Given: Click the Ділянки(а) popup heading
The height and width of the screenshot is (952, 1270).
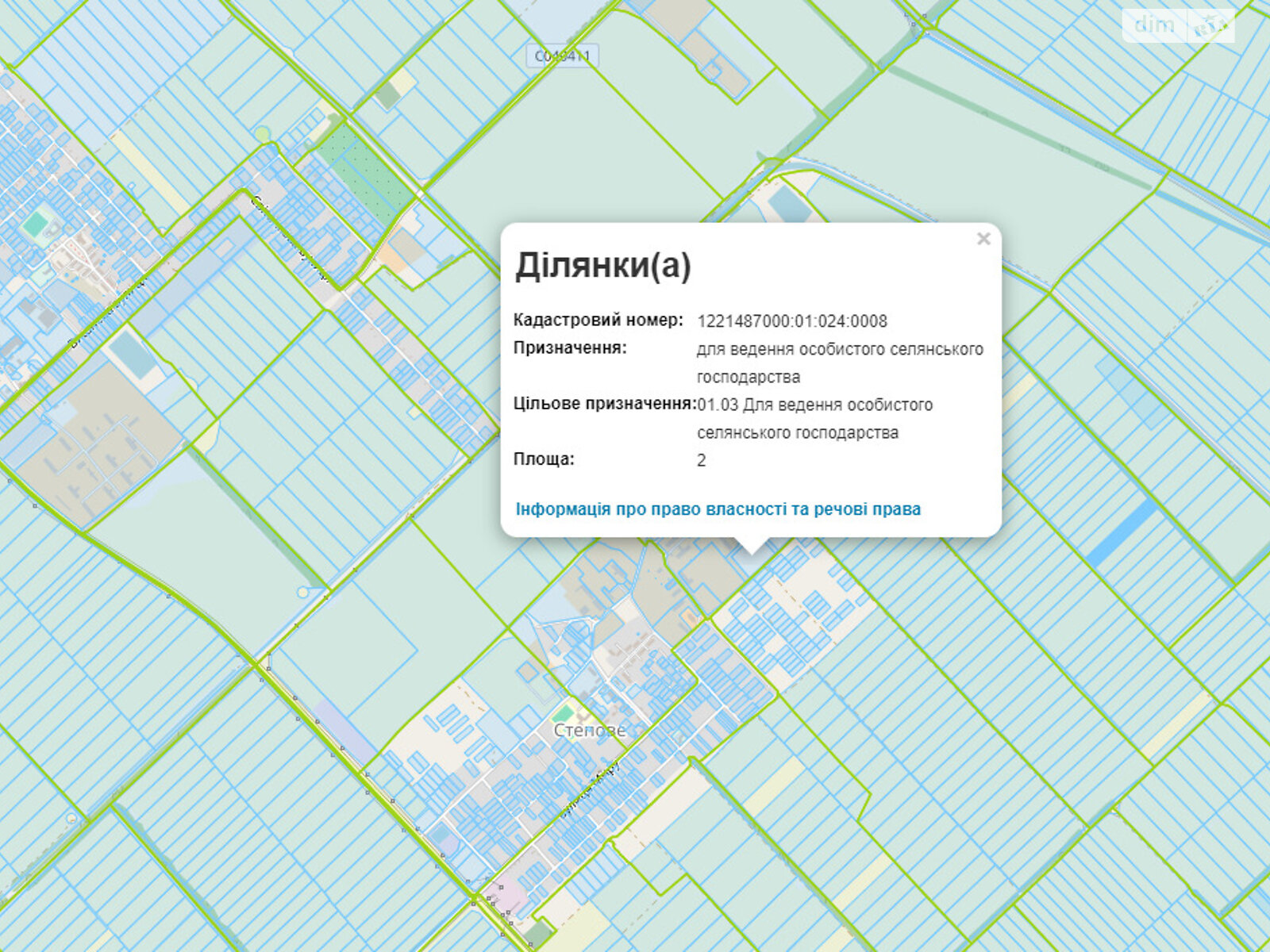Looking at the screenshot, I should pyautogui.click(x=603, y=265).
